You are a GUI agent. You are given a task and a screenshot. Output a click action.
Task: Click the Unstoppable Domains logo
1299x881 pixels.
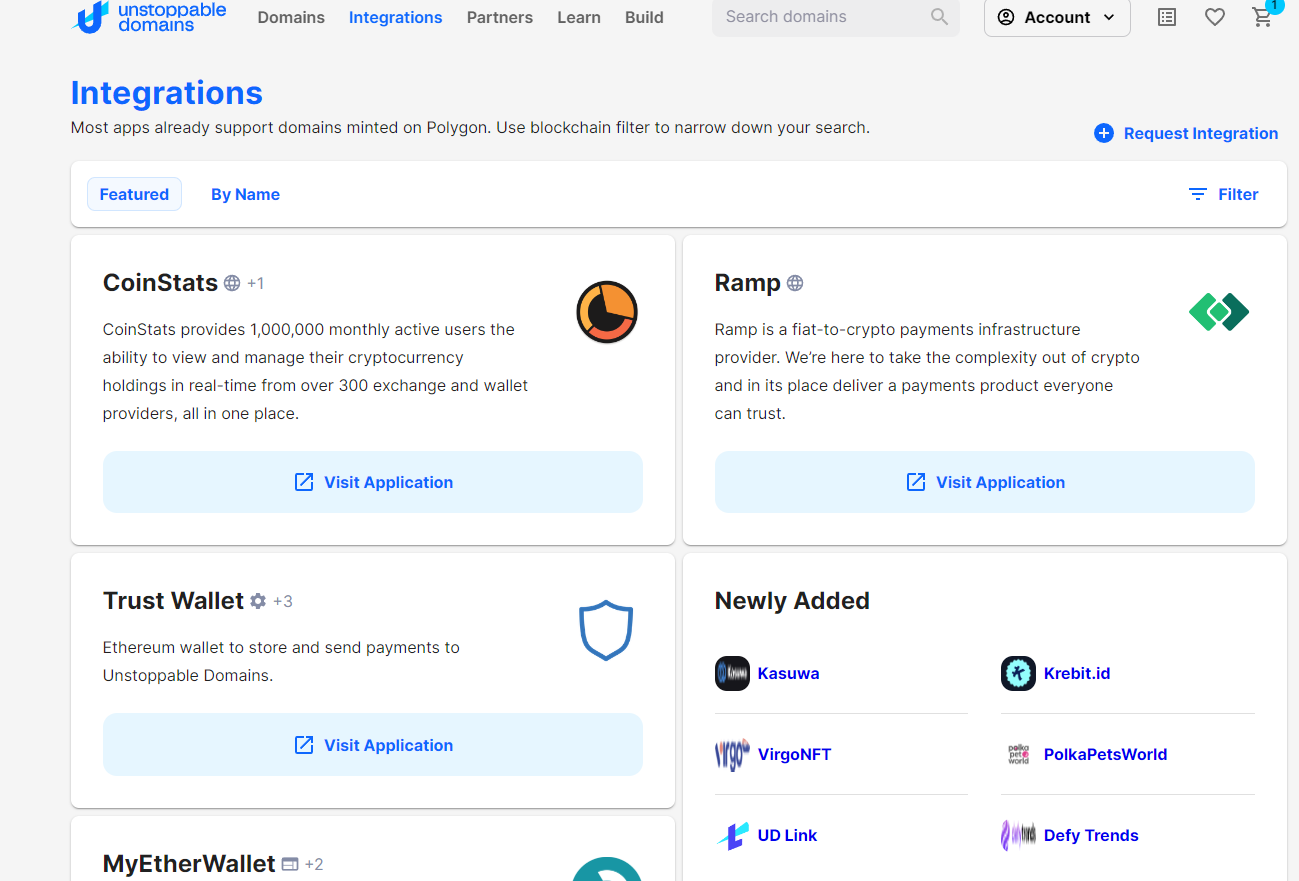(151, 17)
